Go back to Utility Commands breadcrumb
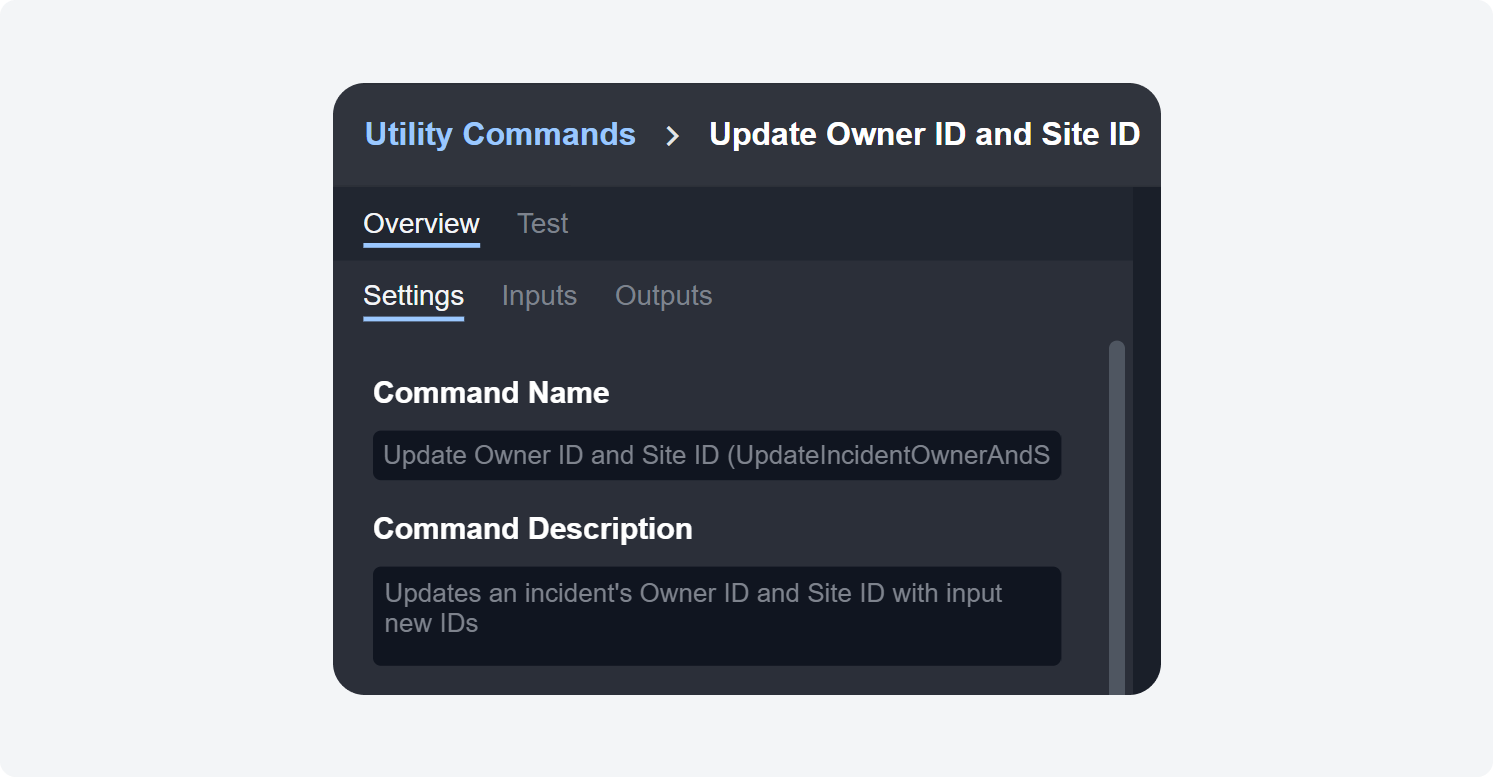The height and width of the screenshot is (777, 1493). (500, 134)
